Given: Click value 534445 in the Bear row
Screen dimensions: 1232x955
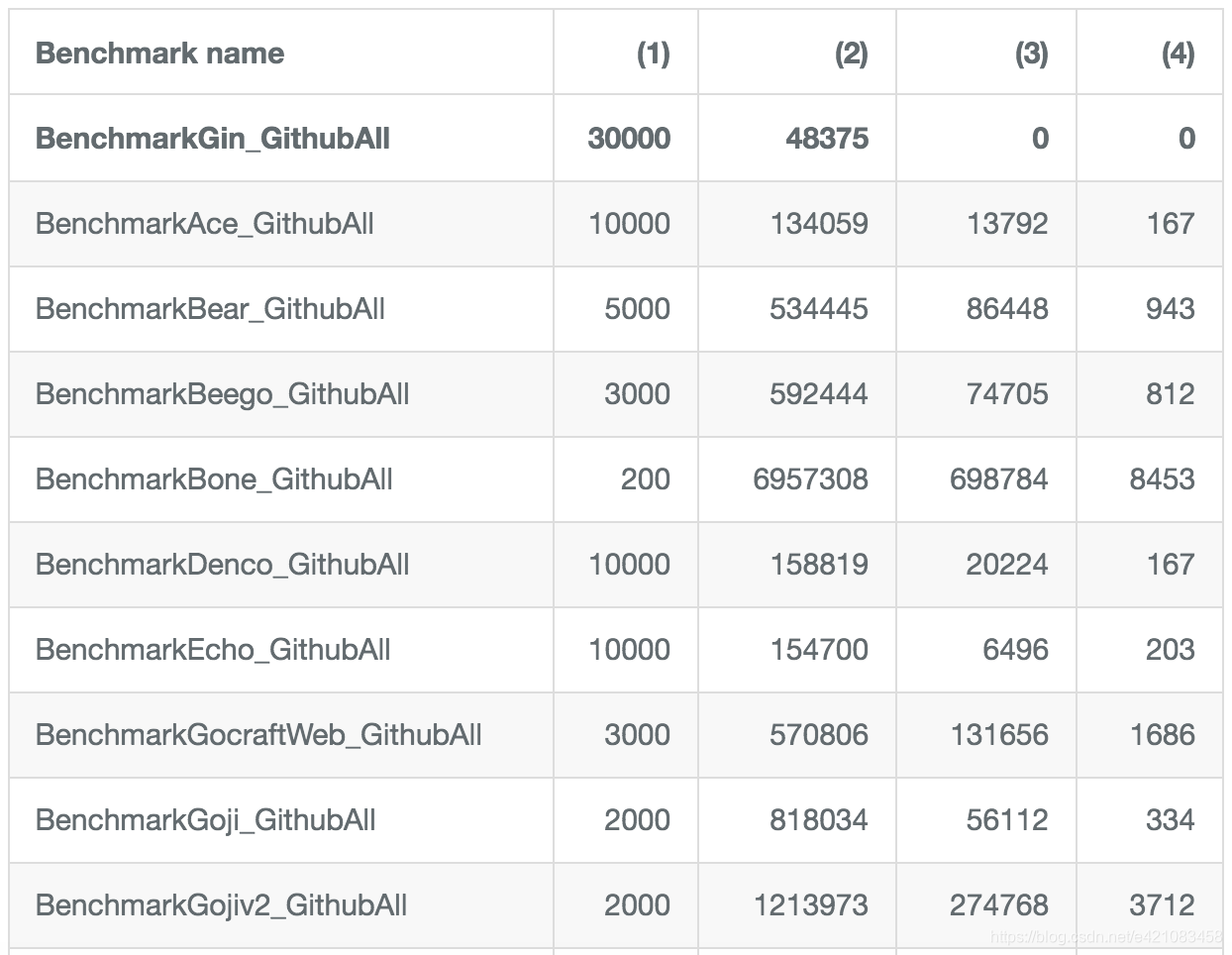Looking at the screenshot, I should (819, 309).
